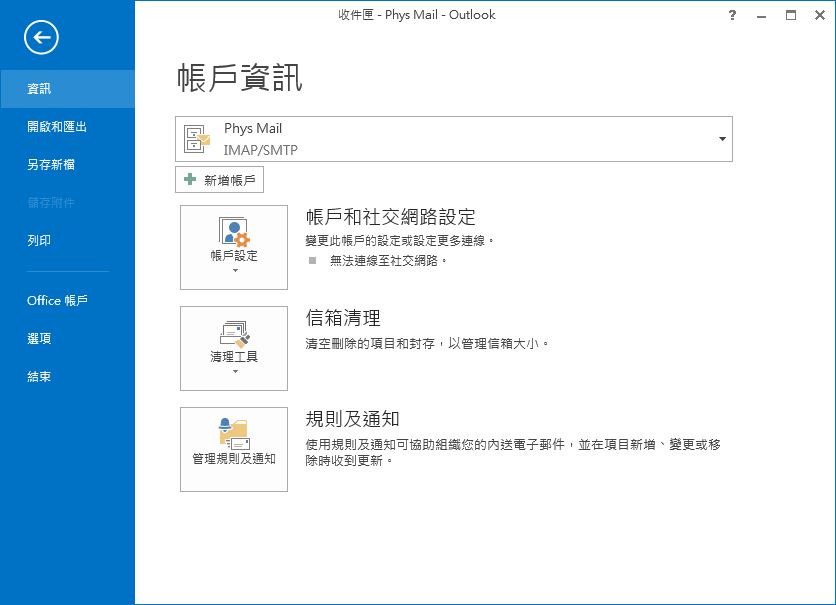Click the 帳戶設定 person-gear icon

tap(234, 232)
